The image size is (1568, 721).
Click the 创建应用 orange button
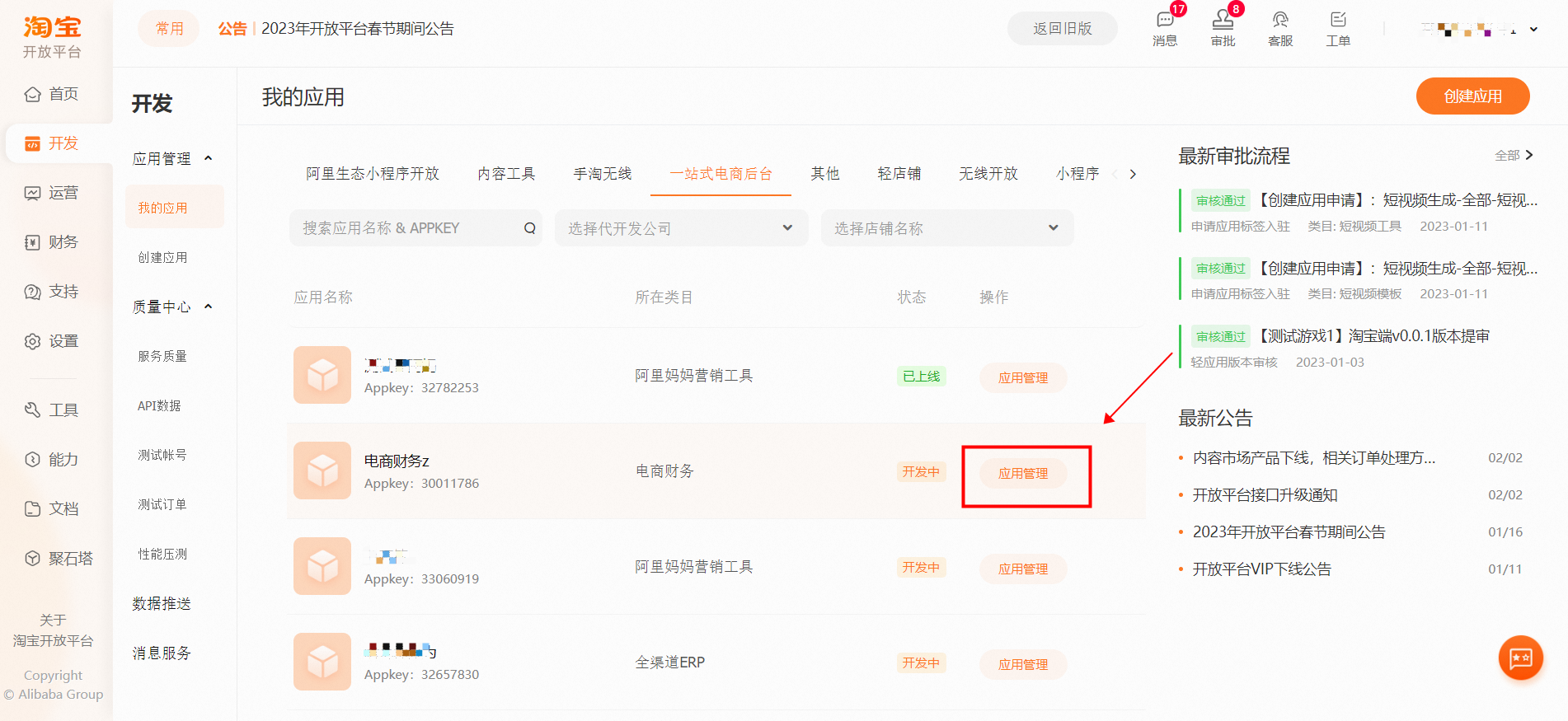[x=1472, y=96]
